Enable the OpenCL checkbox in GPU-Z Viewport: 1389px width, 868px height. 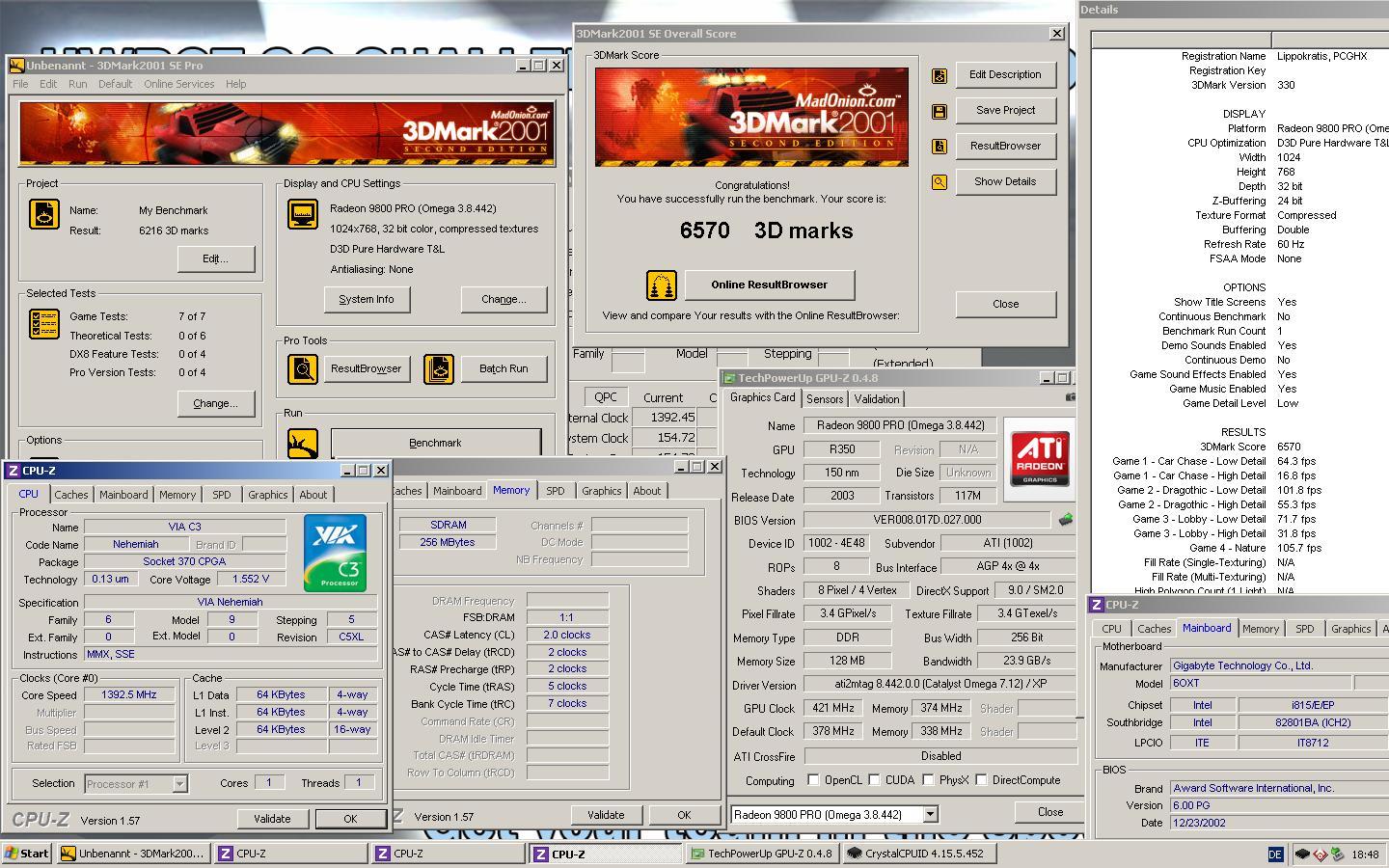click(x=813, y=780)
